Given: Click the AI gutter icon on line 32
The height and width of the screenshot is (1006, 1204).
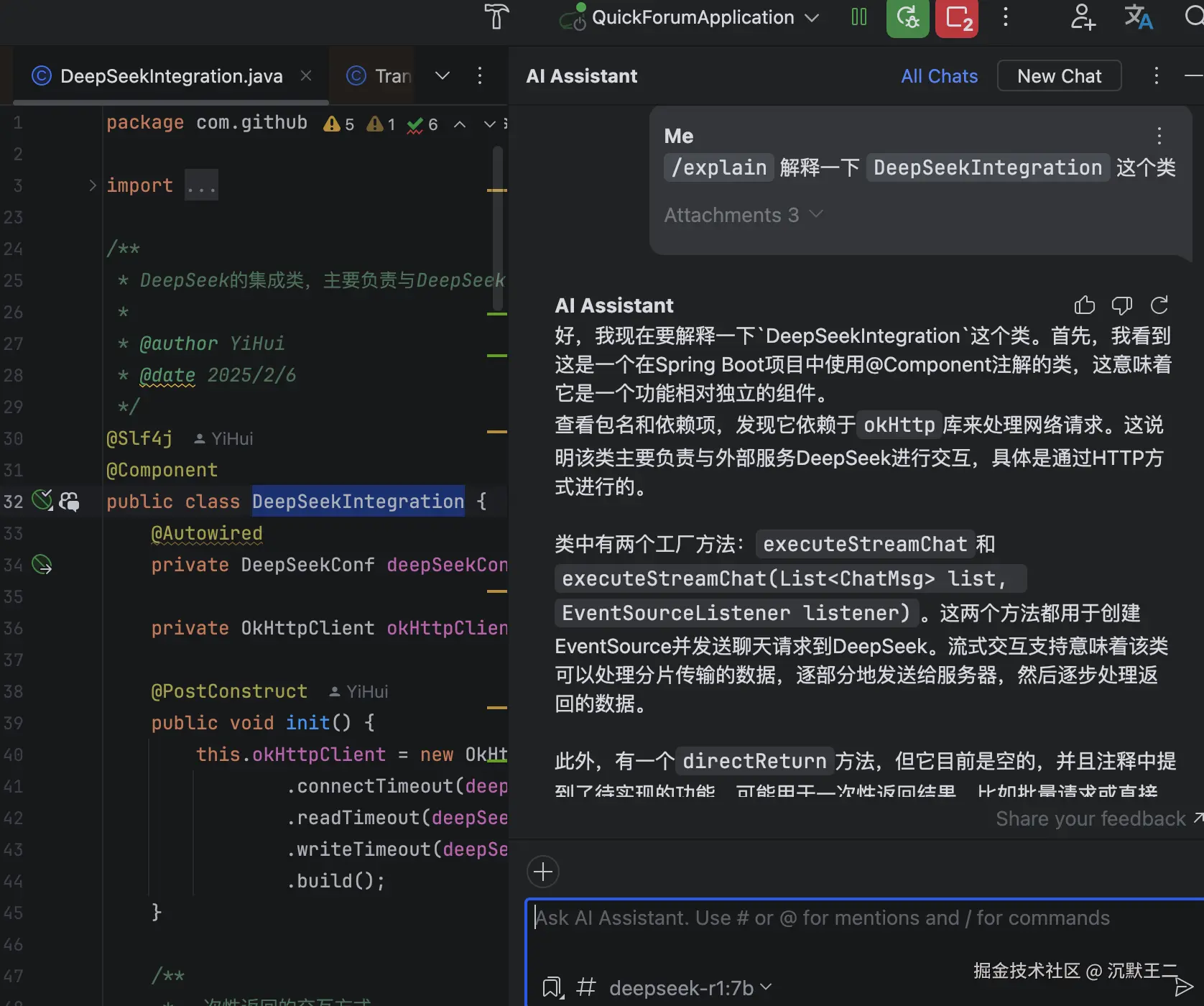Looking at the screenshot, I should [70, 501].
